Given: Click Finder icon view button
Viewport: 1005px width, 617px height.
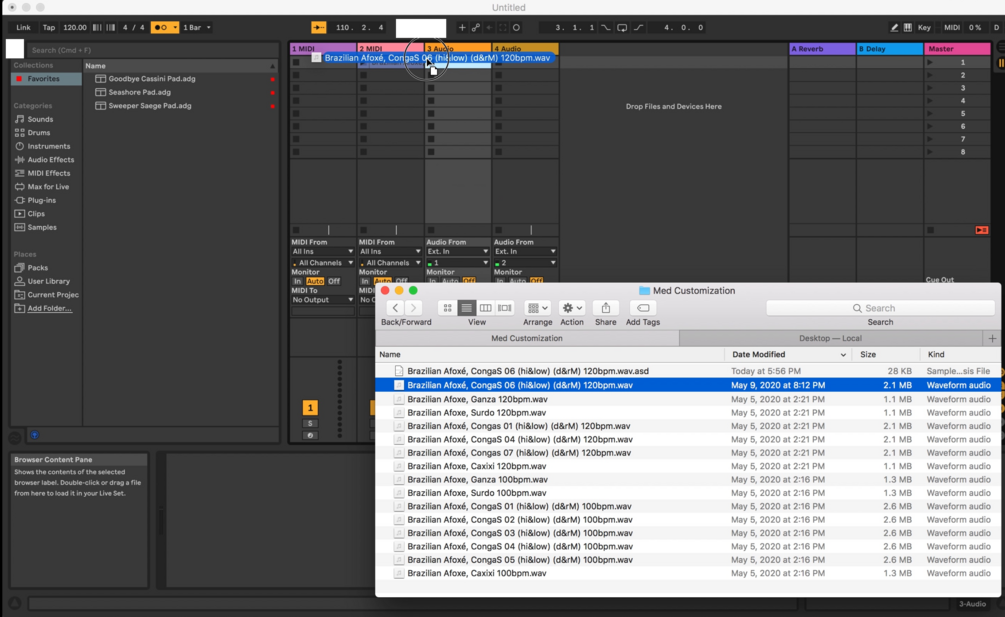Looking at the screenshot, I should 447,308.
